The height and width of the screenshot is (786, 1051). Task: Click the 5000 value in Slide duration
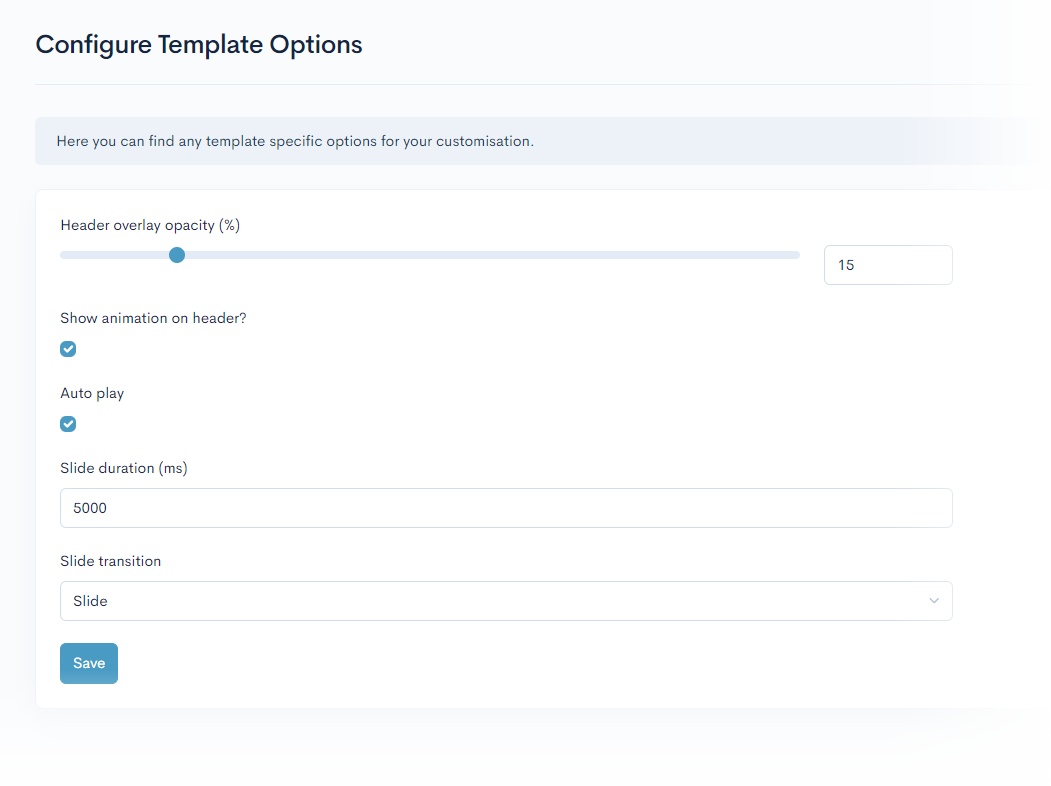click(x=90, y=508)
